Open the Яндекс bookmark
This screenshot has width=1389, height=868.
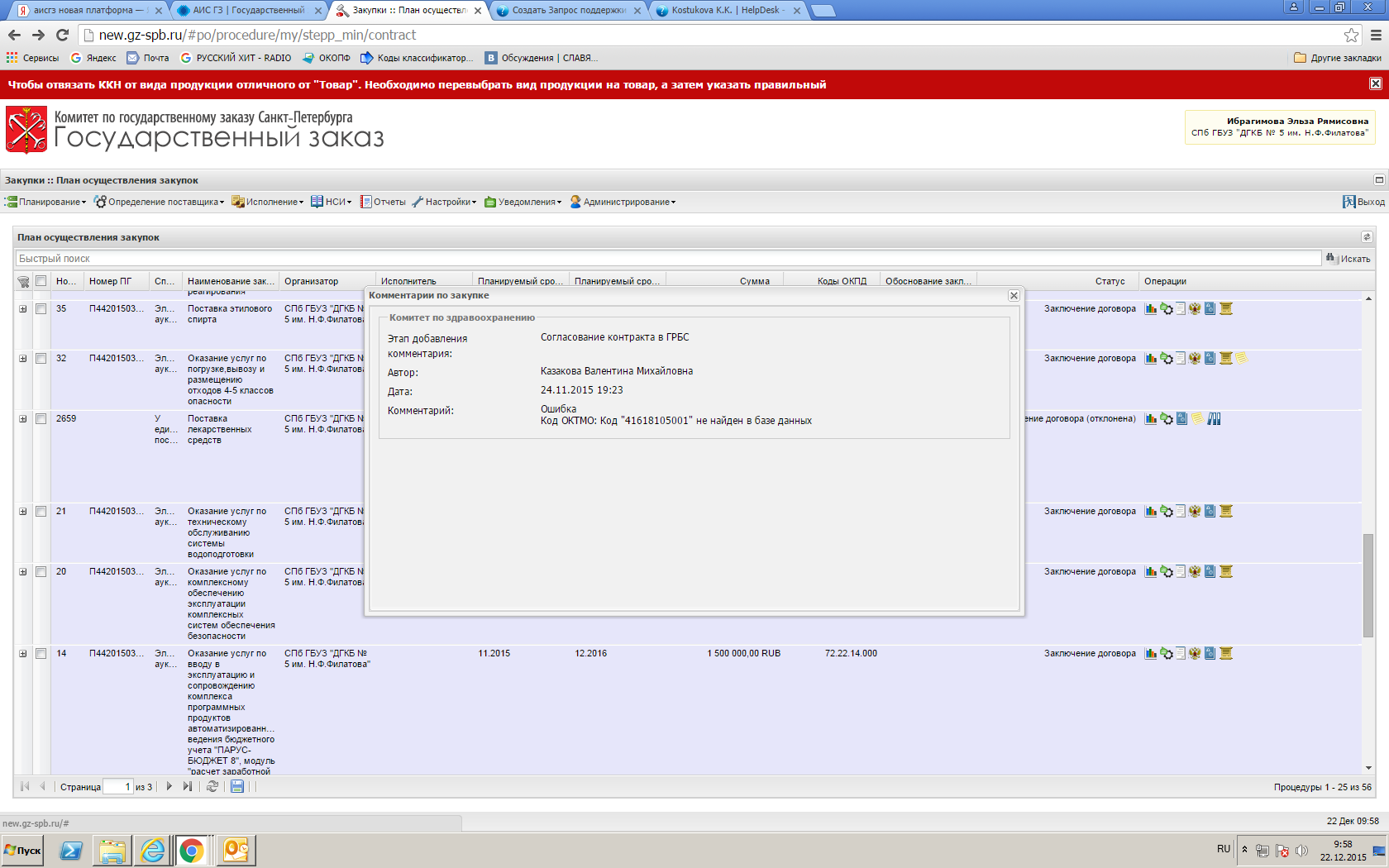[x=93, y=58]
